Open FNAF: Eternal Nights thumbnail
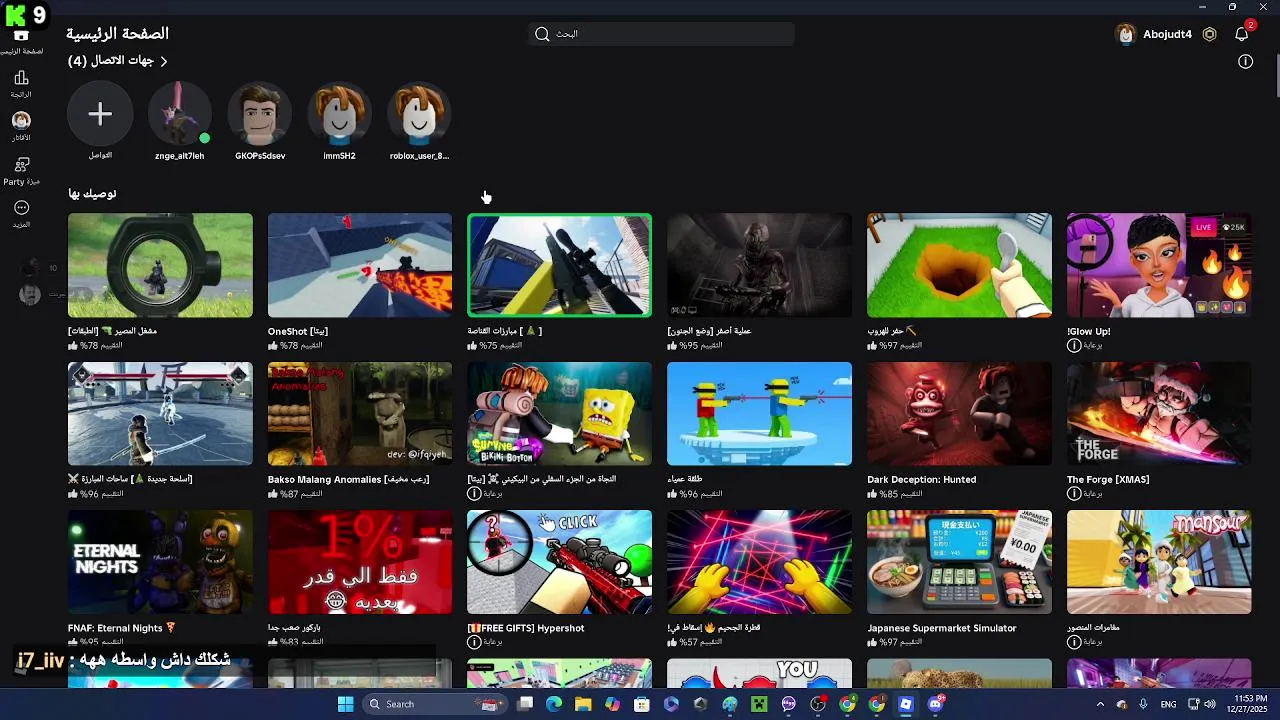The width and height of the screenshot is (1280, 720). coord(160,562)
